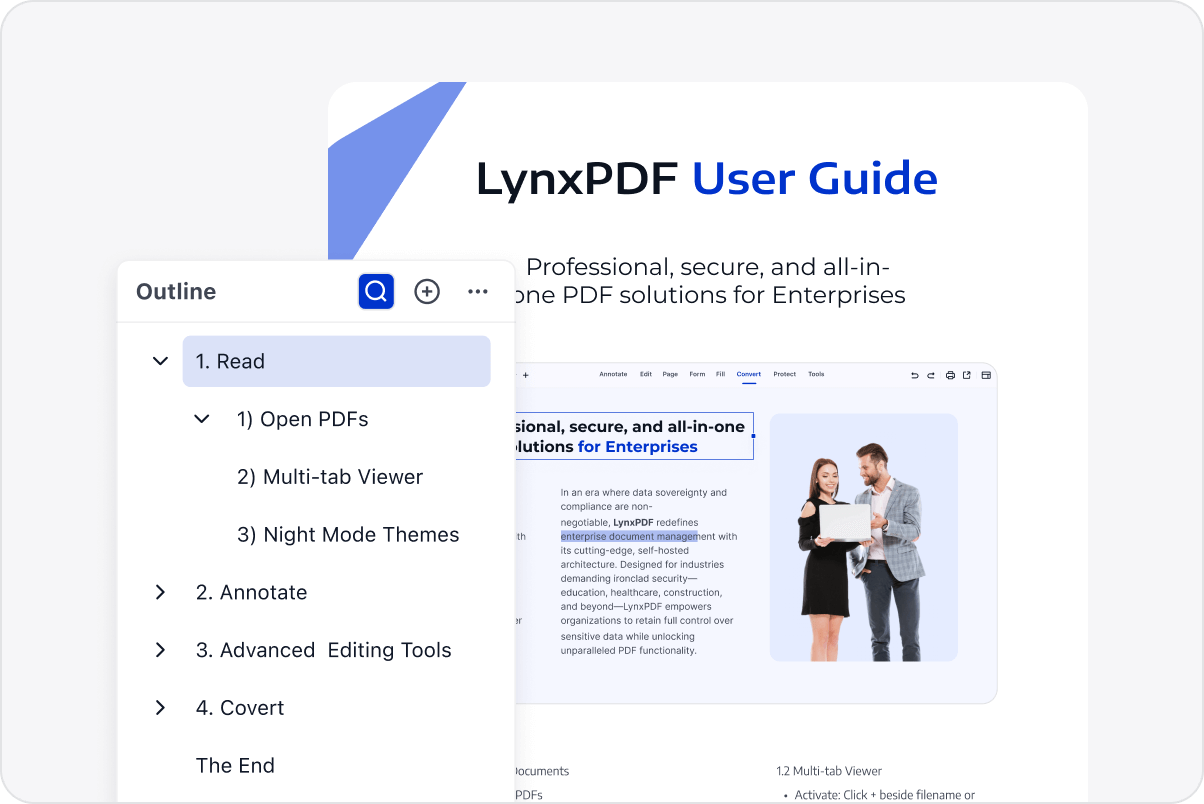Expand the 4. Covert section
The image size is (1204, 804).
(x=160, y=708)
